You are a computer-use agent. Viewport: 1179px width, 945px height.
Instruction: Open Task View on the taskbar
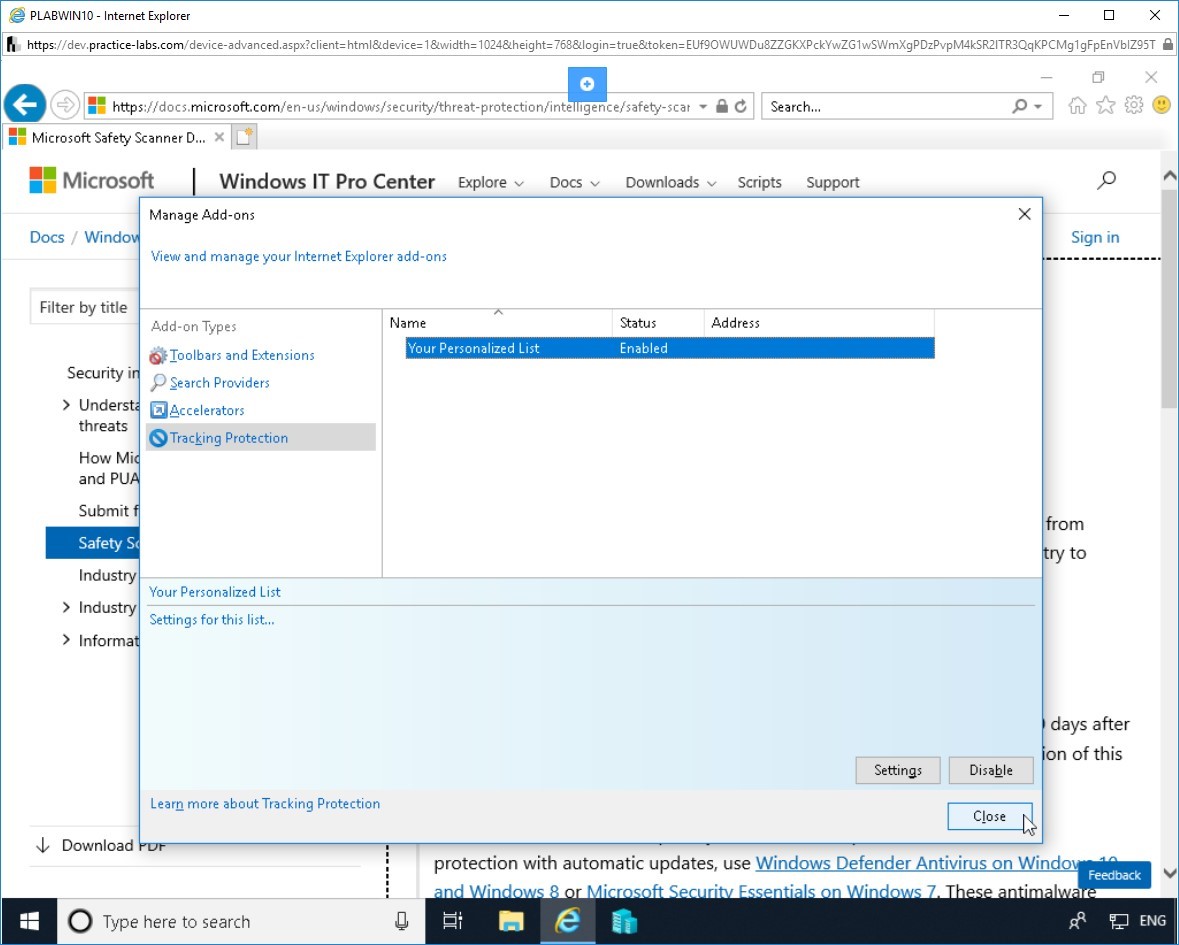[x=453, y=921]
